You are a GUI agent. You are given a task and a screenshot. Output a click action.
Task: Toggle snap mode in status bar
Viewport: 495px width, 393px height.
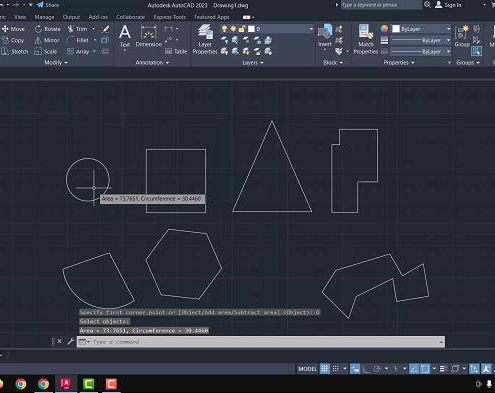pyautogui.click(x=336, y=369)
